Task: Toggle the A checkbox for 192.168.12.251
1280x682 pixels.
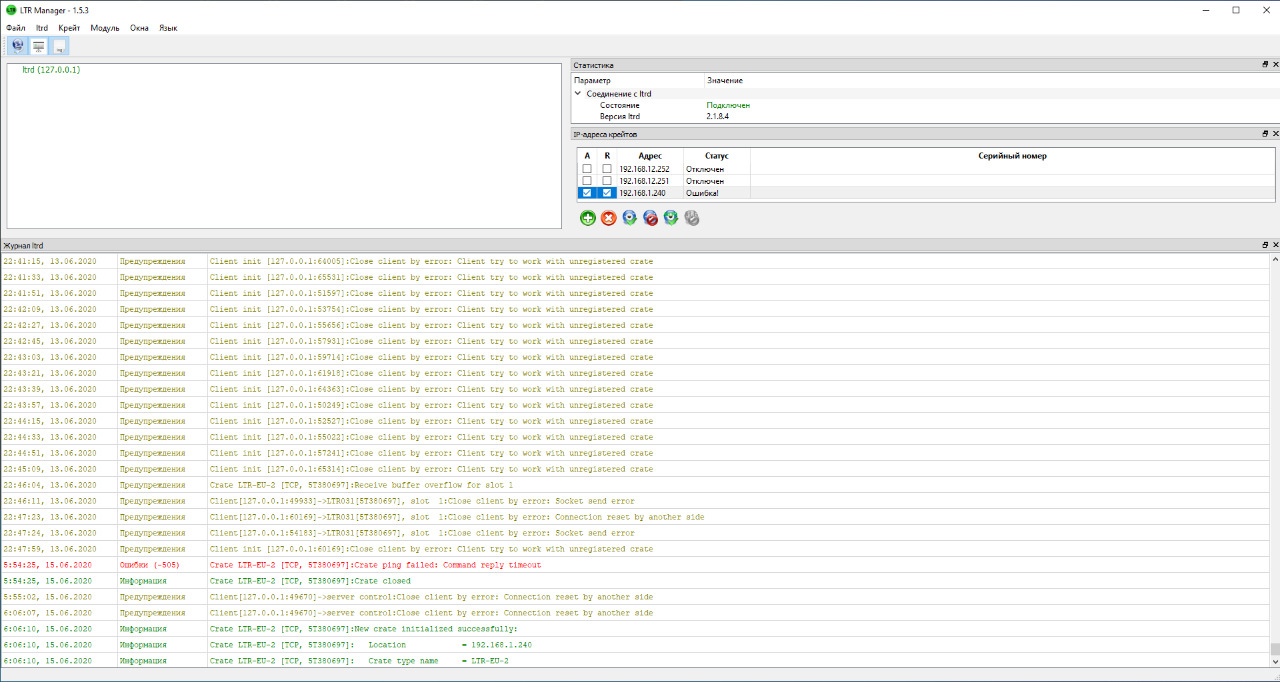Action: tap(587, 181)
